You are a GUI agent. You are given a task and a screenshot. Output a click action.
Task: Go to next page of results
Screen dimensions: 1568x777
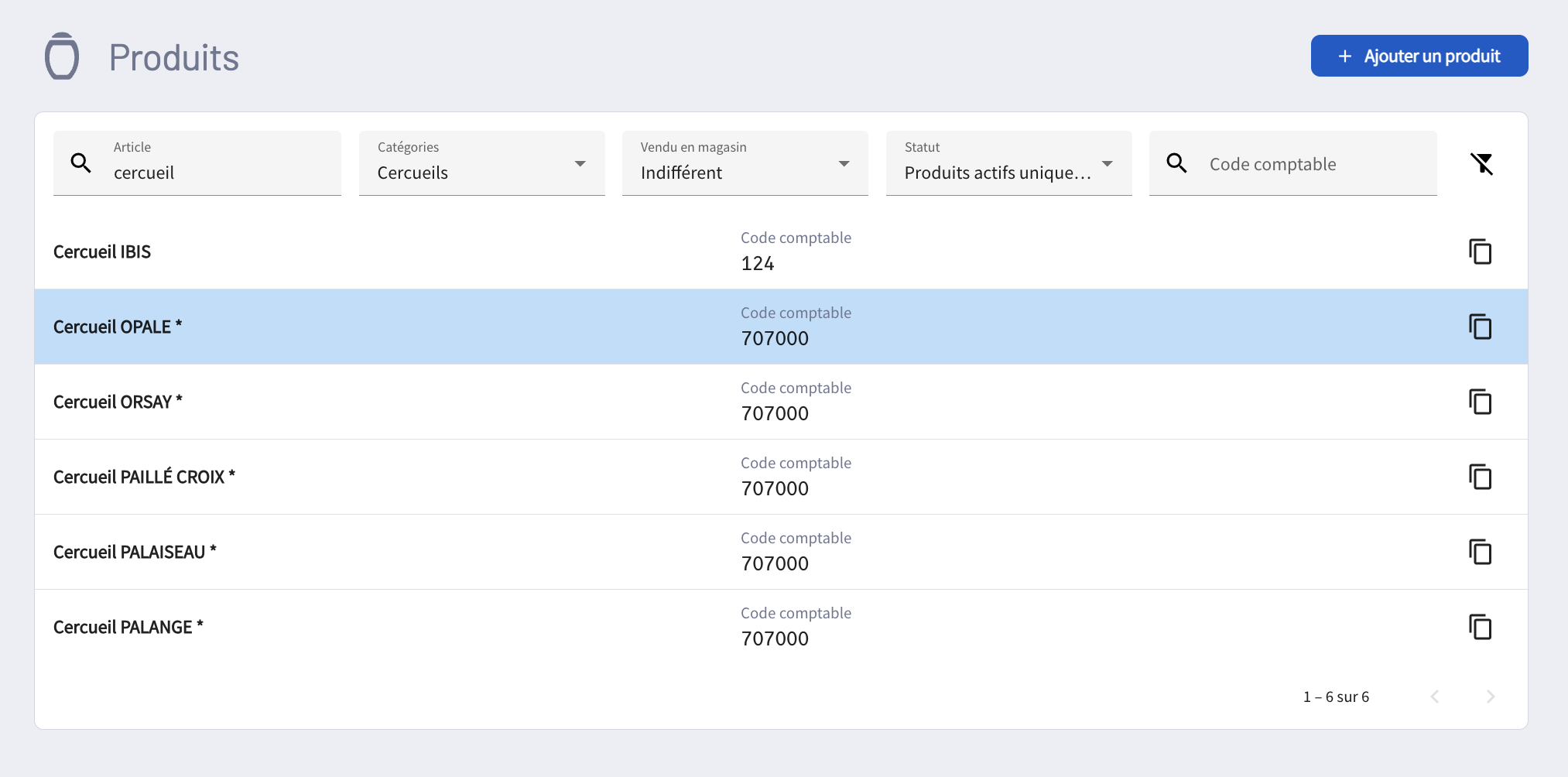tap(1490, 697)
